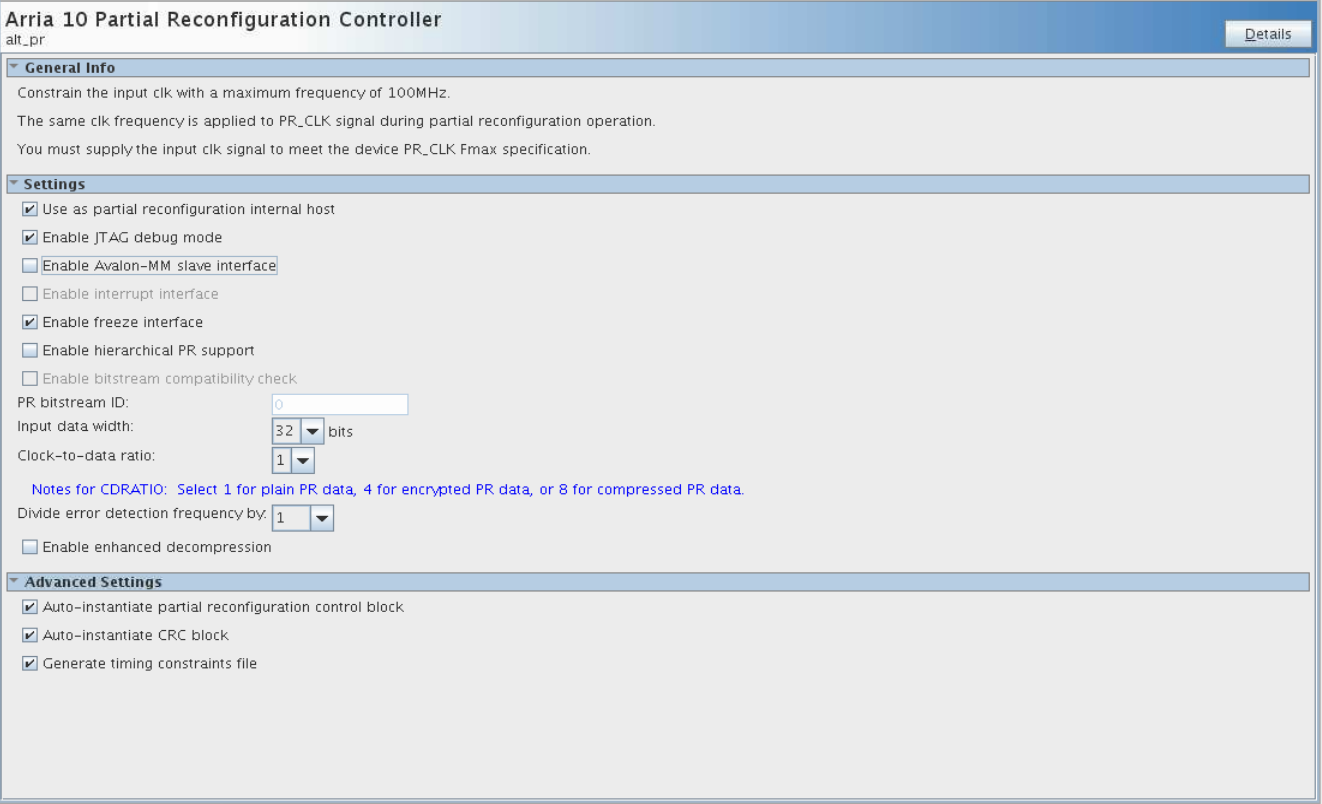Check Enable enhanced decompression
The width and height of the screenshot is (1322, 804).
[30, 548]
